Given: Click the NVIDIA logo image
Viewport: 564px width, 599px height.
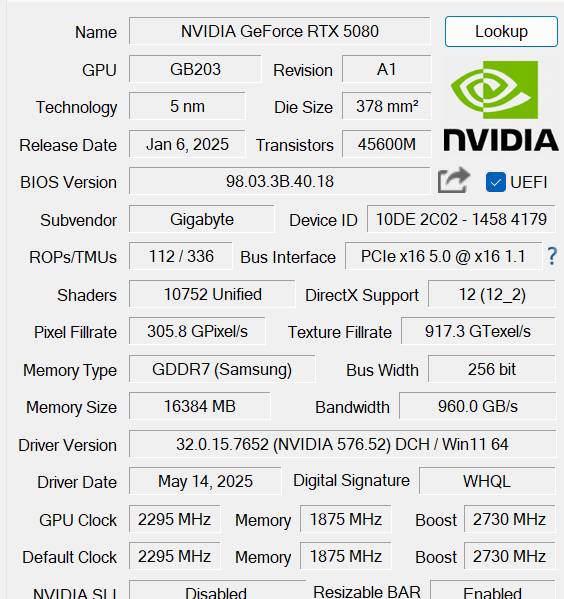Looking at the screenshot, I should click(x=501, y=106).
